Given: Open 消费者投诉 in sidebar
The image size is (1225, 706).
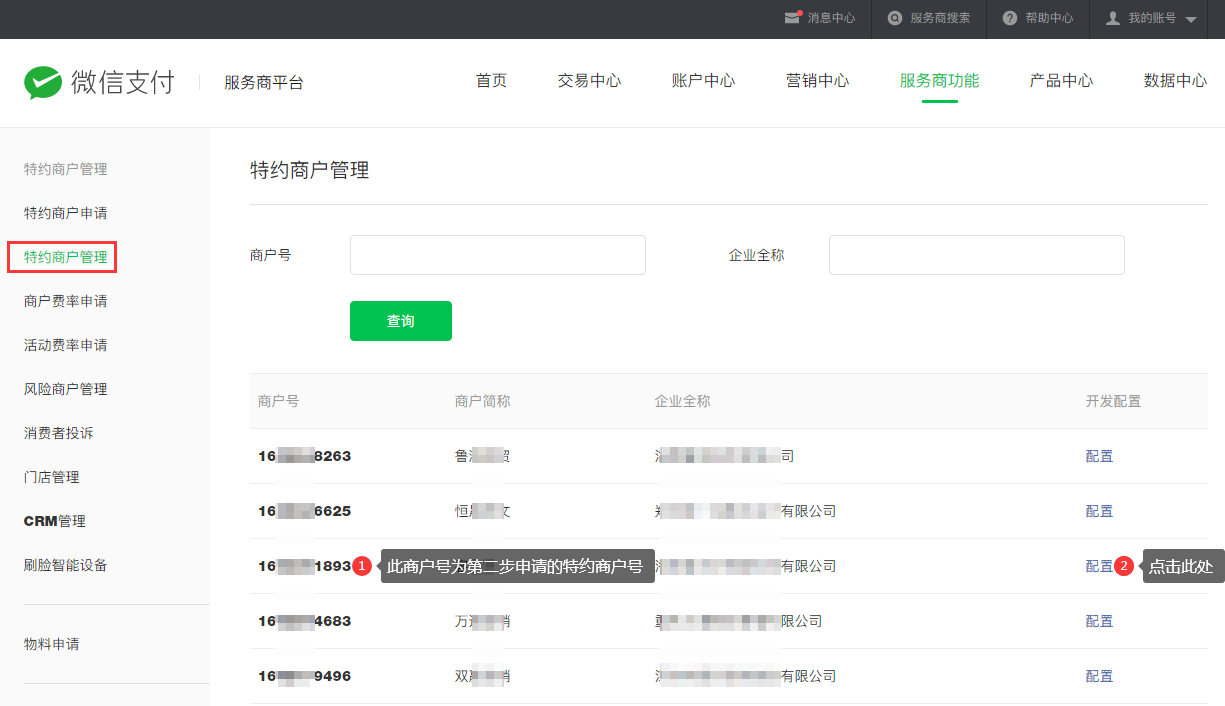Looking at the screenshot, I should (58, 433).
